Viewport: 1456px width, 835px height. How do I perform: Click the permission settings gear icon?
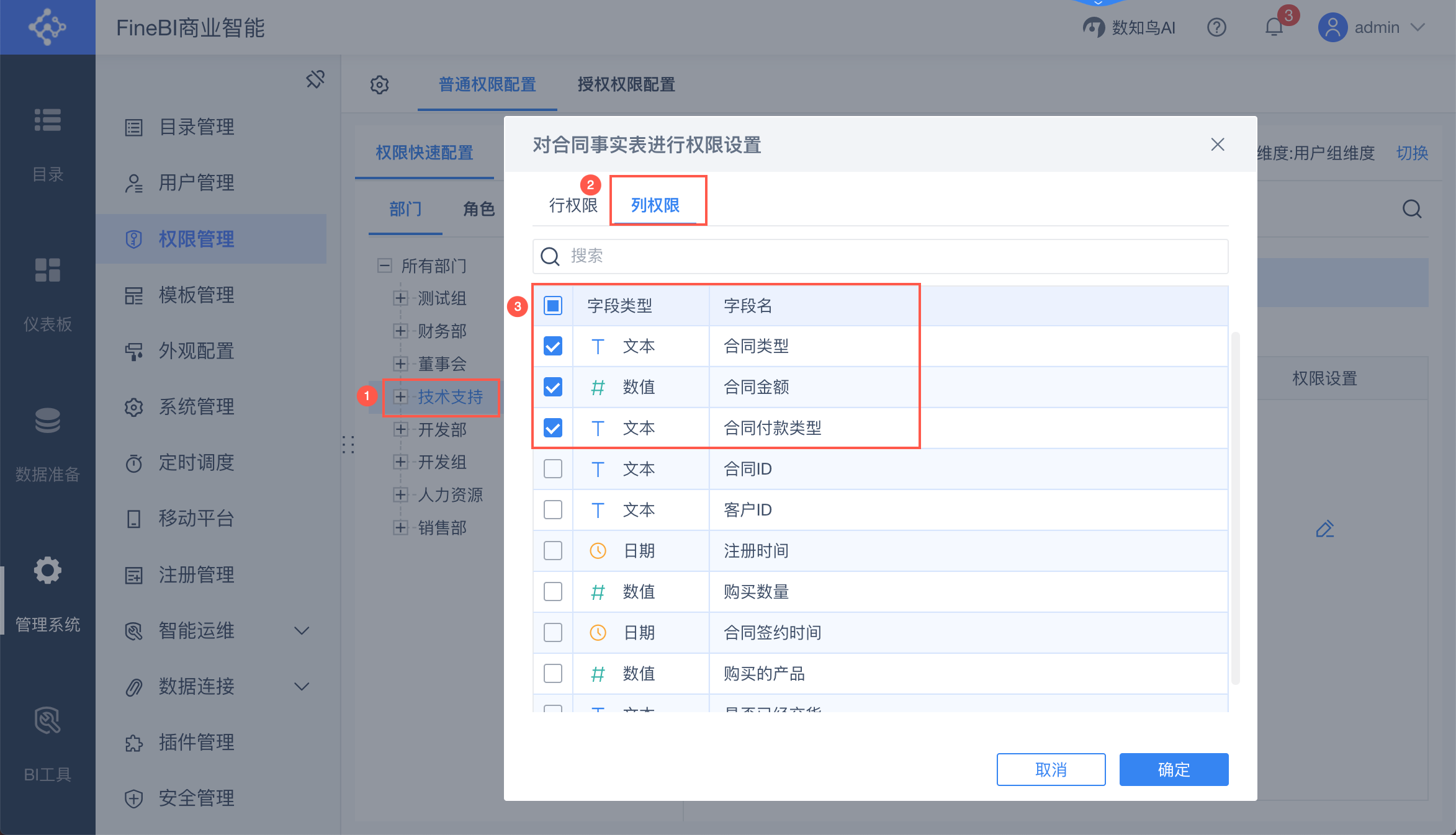(379, 84)
